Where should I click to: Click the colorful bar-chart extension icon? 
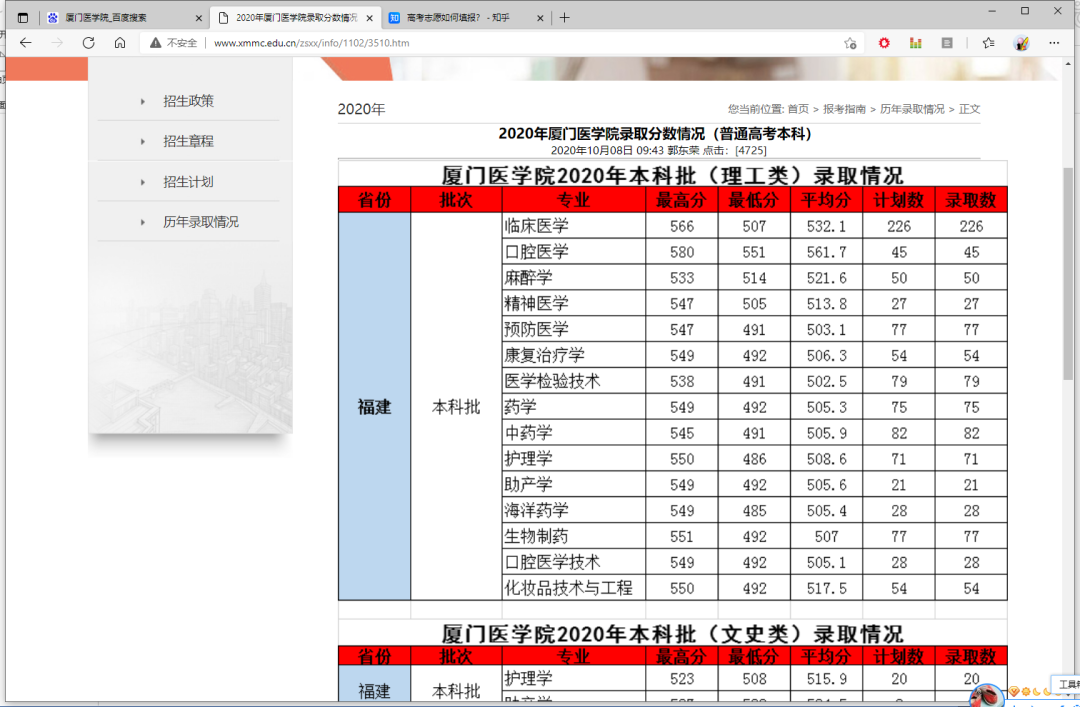pyautogui.click(x=915, y=43)
